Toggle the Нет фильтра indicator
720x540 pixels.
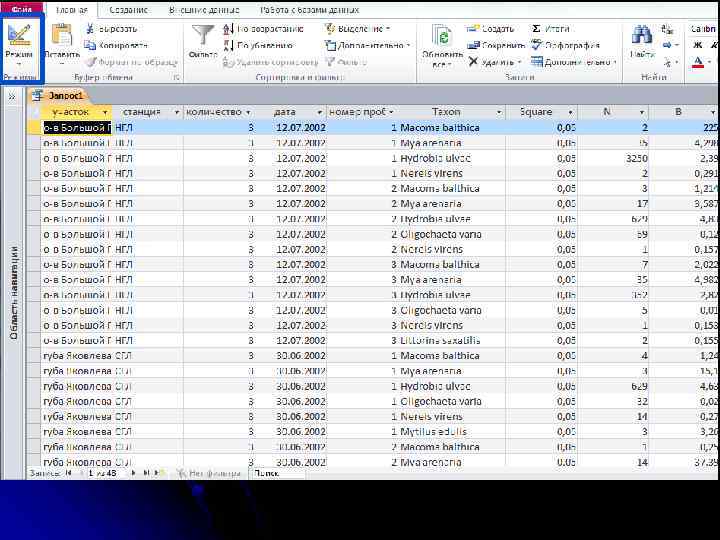209,473
